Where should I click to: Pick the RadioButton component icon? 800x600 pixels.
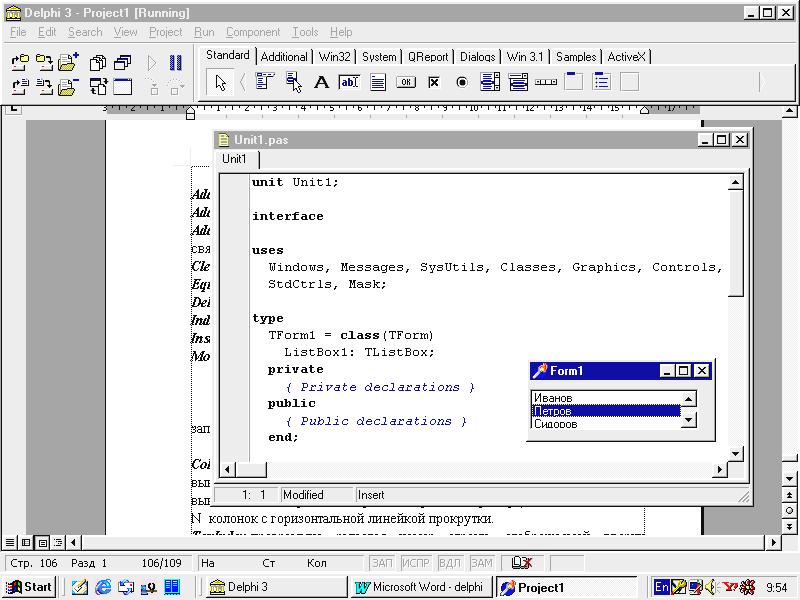point(462,82)
